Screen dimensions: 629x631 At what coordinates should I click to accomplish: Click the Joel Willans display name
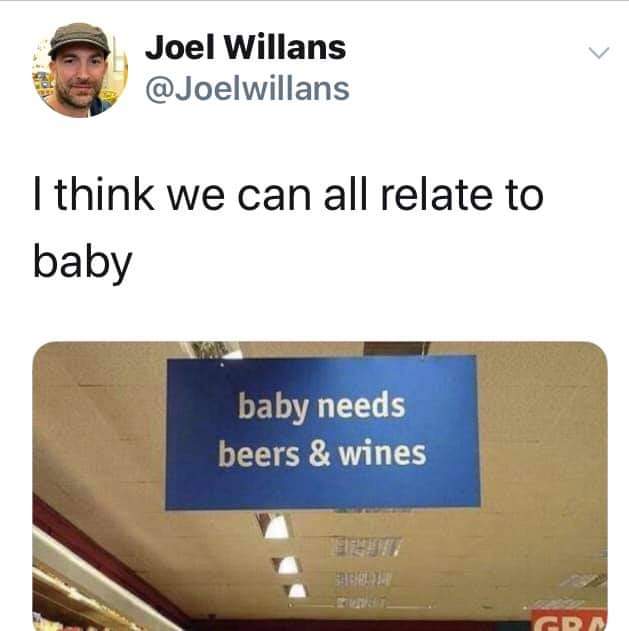(245, 47)
